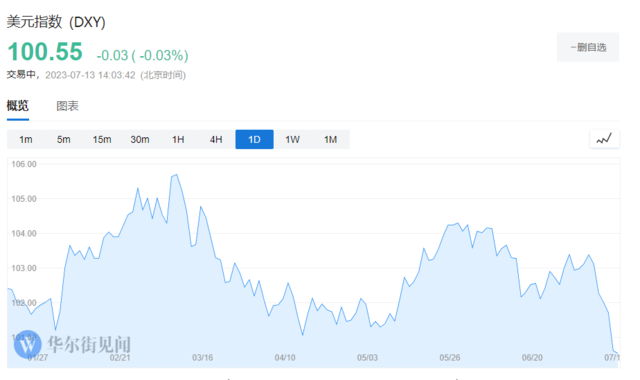Click the 04/10 date label on chart
This screenshot has height=380, width=640.
tap(285, 358)
